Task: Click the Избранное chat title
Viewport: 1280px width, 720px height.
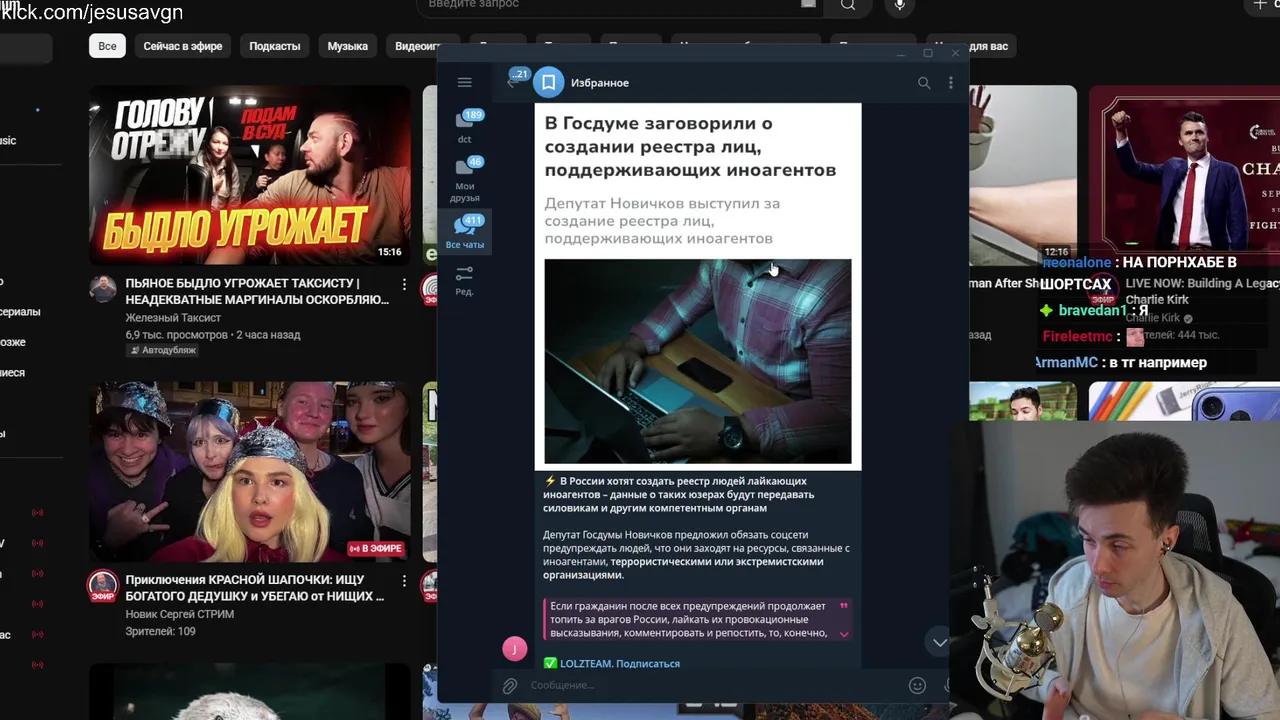Action: click(600, 83)
